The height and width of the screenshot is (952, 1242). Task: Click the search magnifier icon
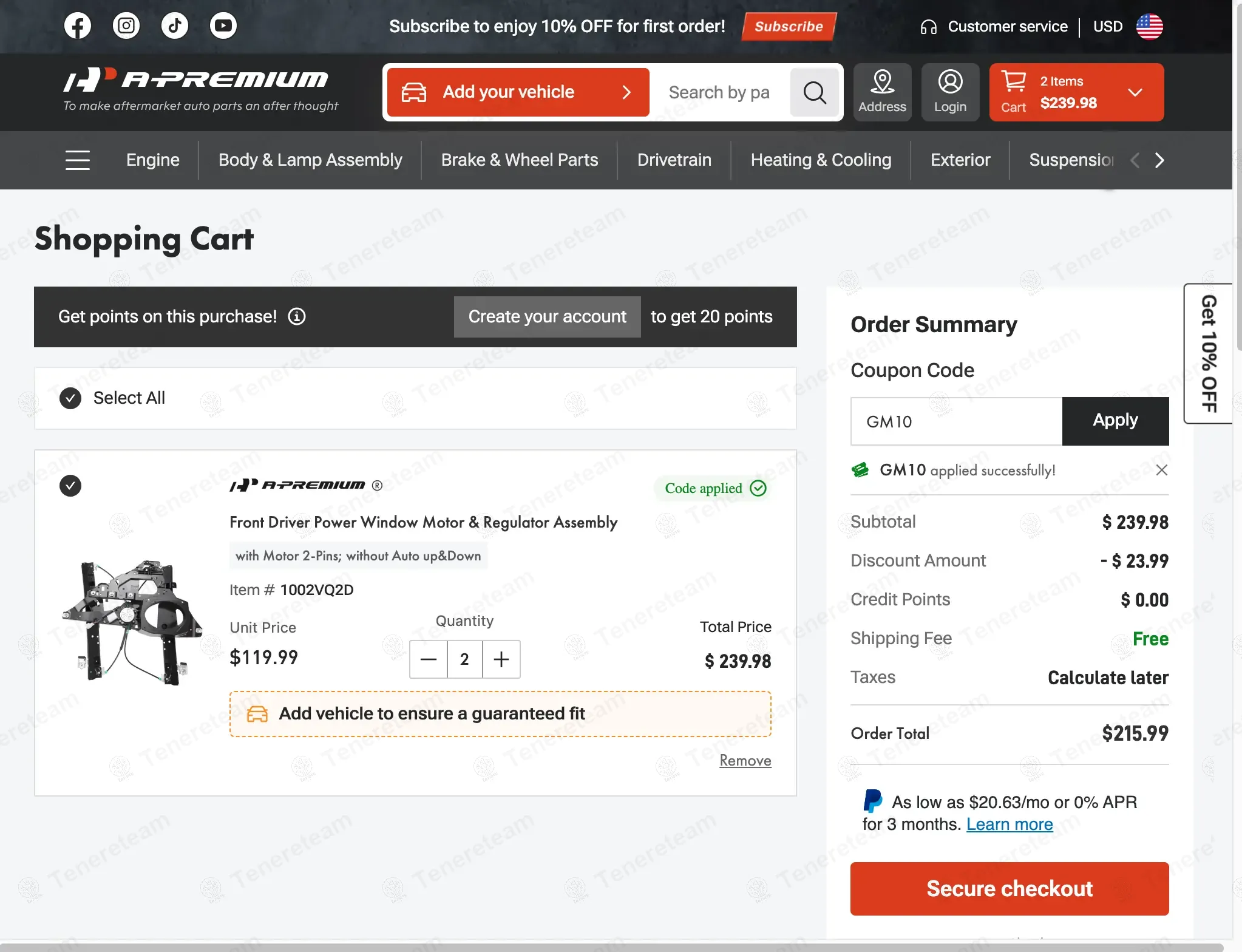click(815, 92)
